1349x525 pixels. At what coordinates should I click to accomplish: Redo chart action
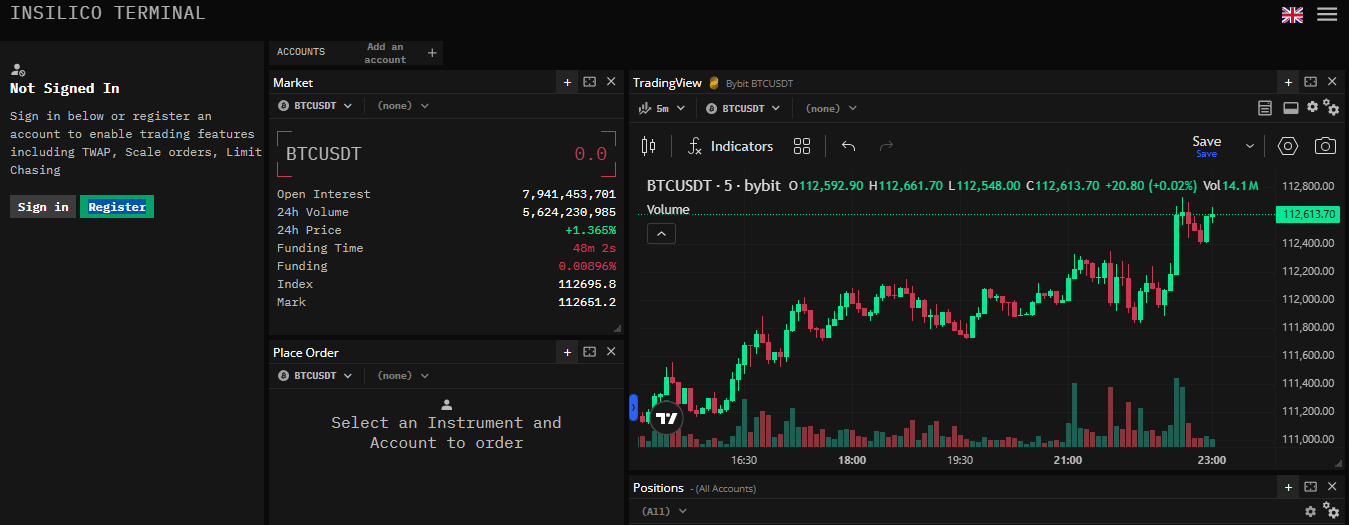pyautogui.click(x=885, y=146)
